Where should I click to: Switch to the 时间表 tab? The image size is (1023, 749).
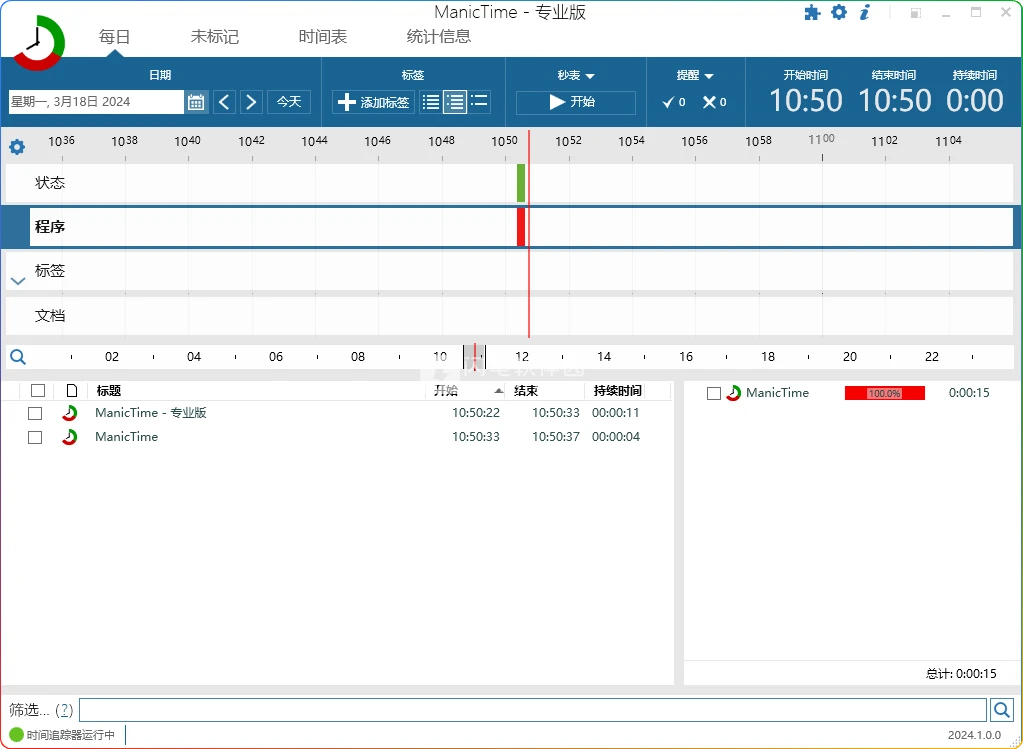pos(323,37)
